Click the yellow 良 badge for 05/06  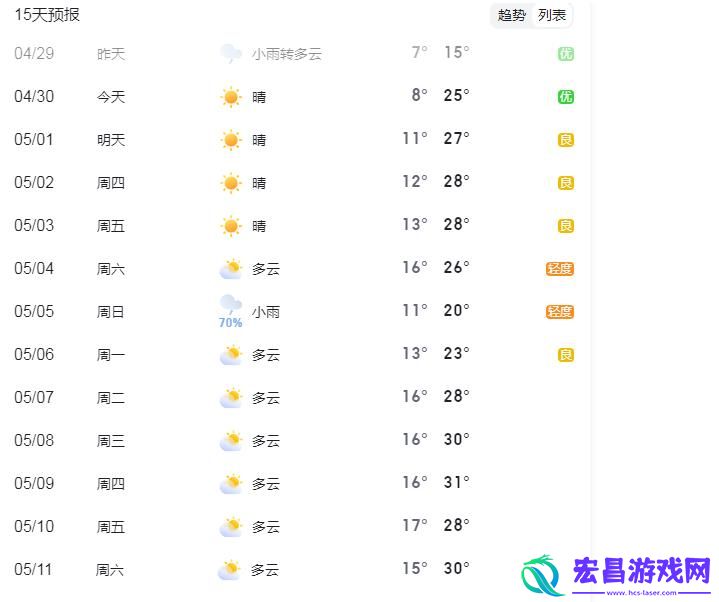click(566, 355)
